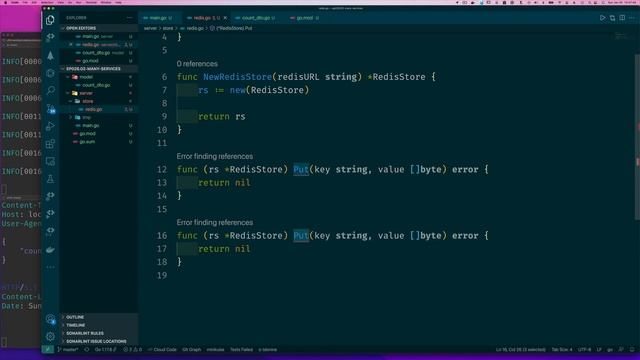Image resolution: width=640 pixels, height=360 pixels.
Task: Click the feedback icon in status bar
Action: tap(621, 350)
